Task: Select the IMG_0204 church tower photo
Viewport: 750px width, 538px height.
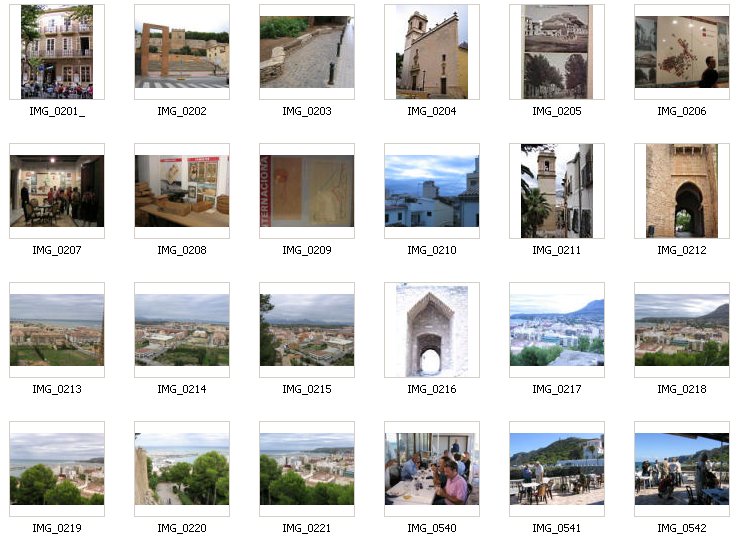Action: coord(432,52)
